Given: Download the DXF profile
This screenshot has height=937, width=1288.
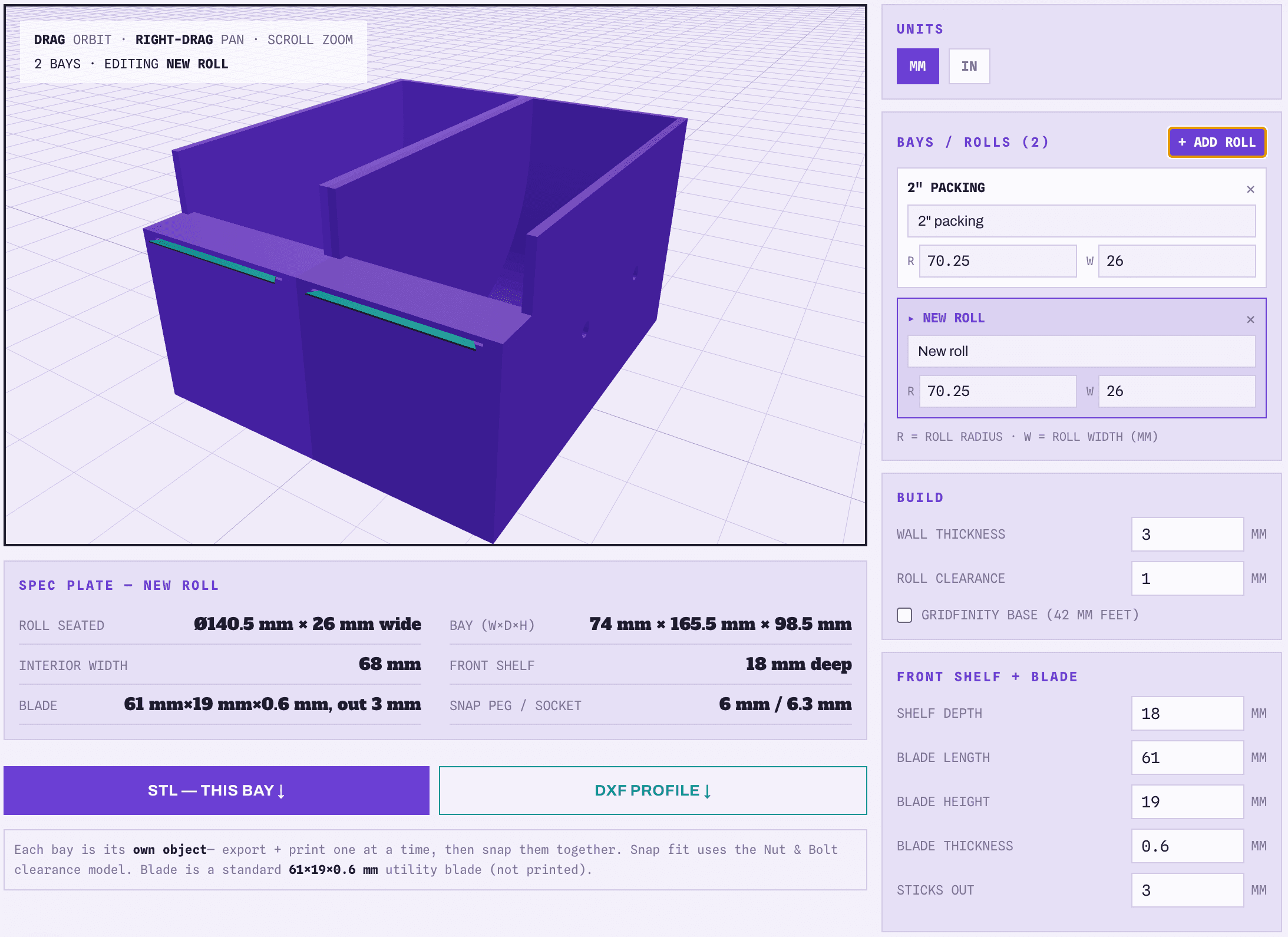Looking at the screenshot, I should pyautogui.click(x=653, y=790).
